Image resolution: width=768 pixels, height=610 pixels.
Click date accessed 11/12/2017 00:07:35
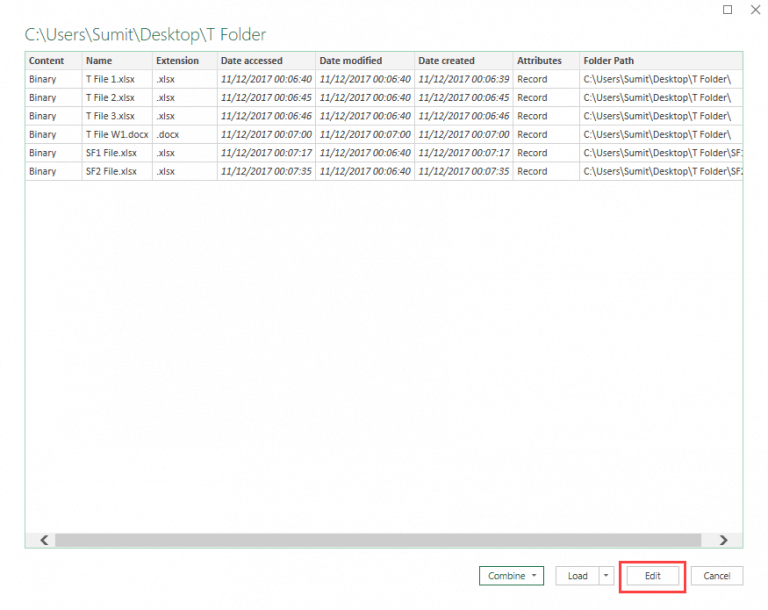tap(266, 171)
